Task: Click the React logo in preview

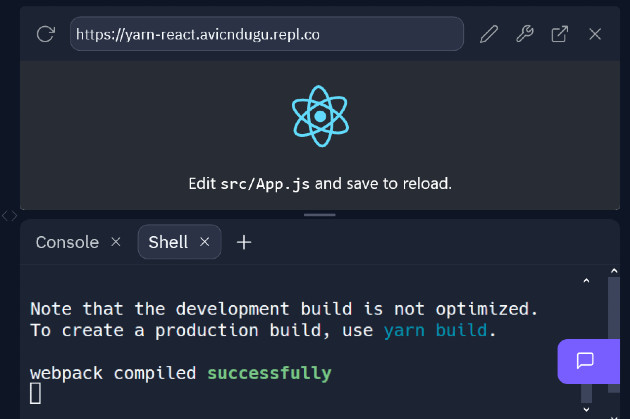Action: [320, 116]
